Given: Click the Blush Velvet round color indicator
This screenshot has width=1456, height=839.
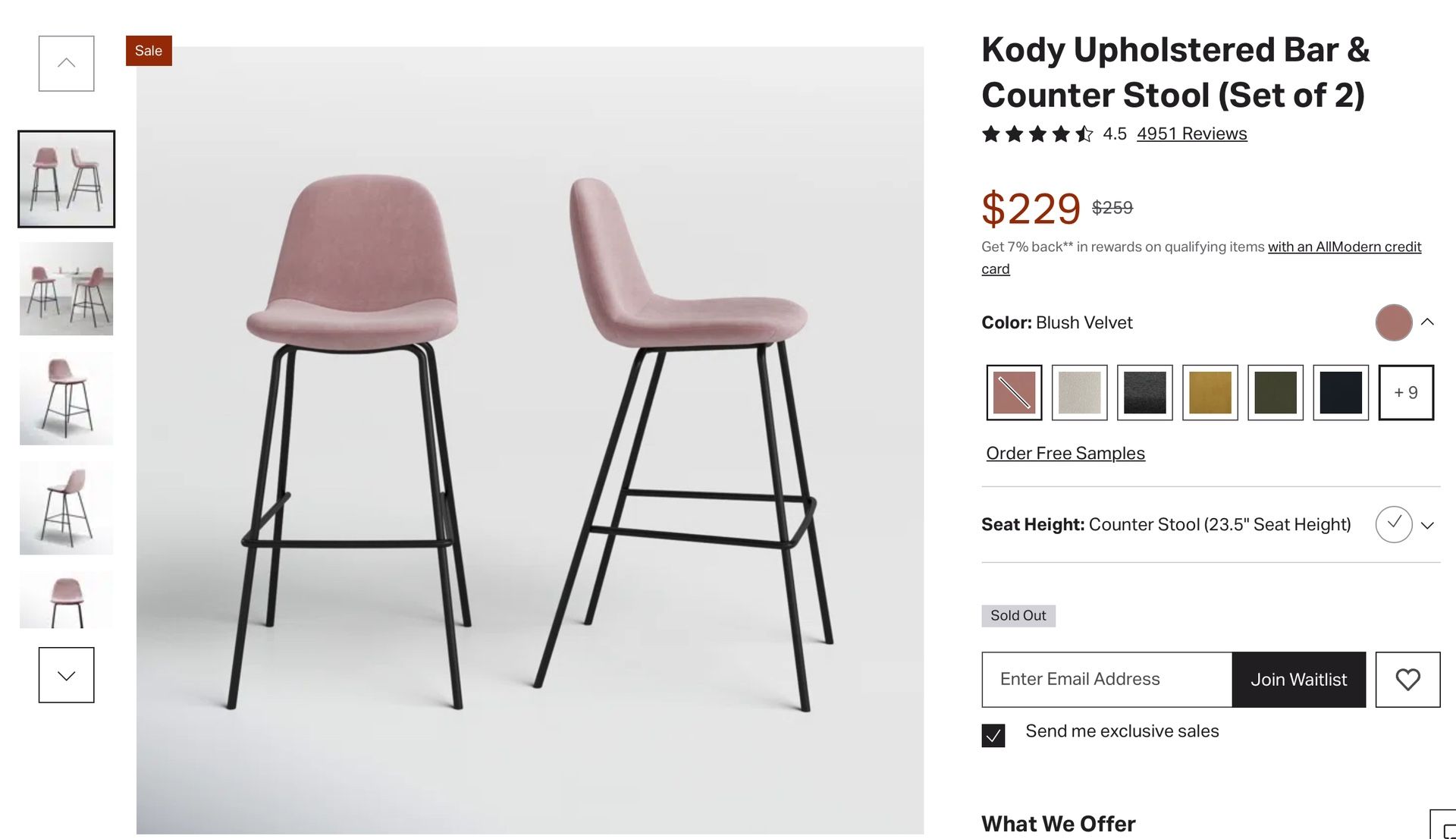Looking at the screenshot, I should [1393, 322].
